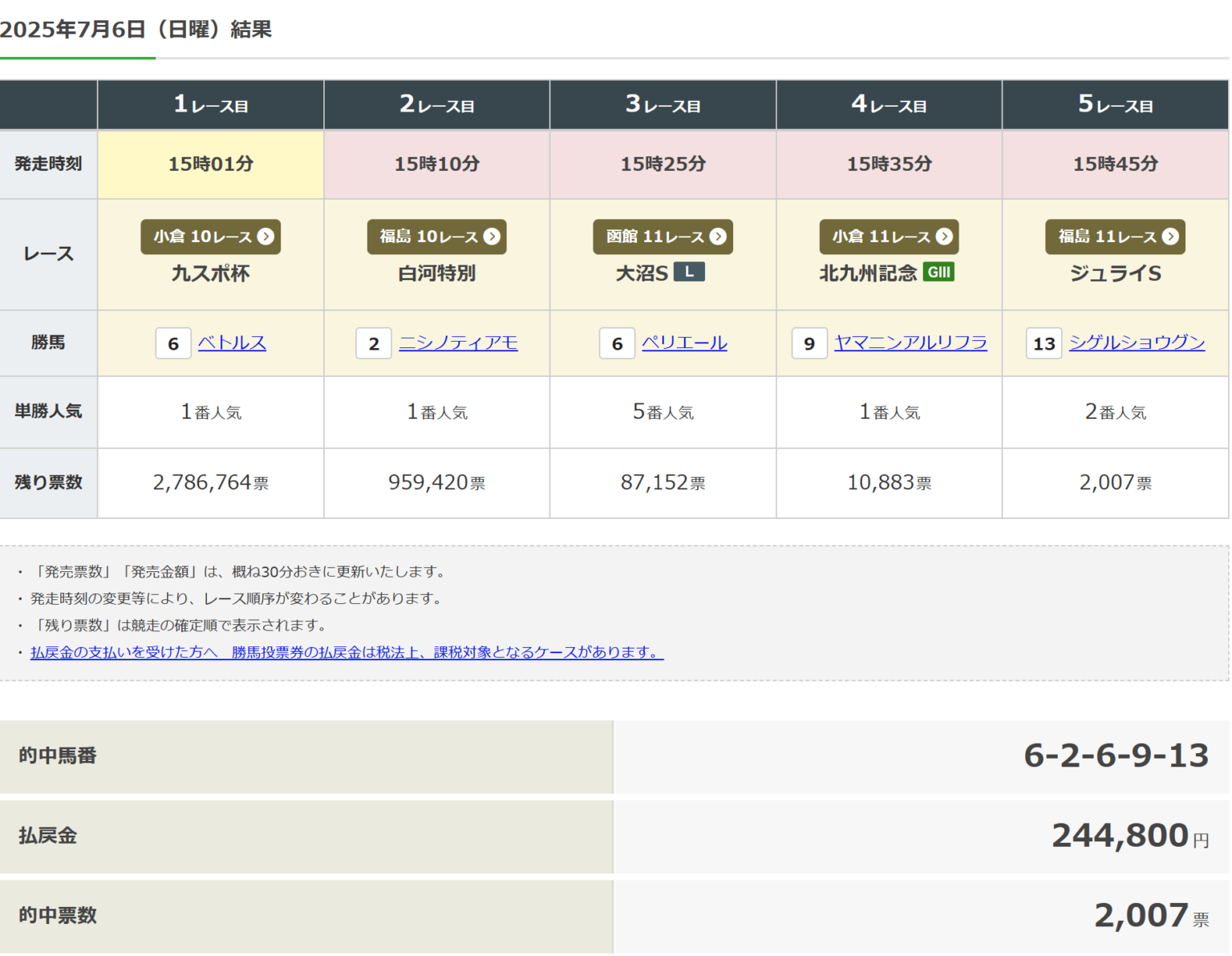
Task: Select the 244,800円 payout amount row
Action: pyautogui.click(x=1117, y=836)
